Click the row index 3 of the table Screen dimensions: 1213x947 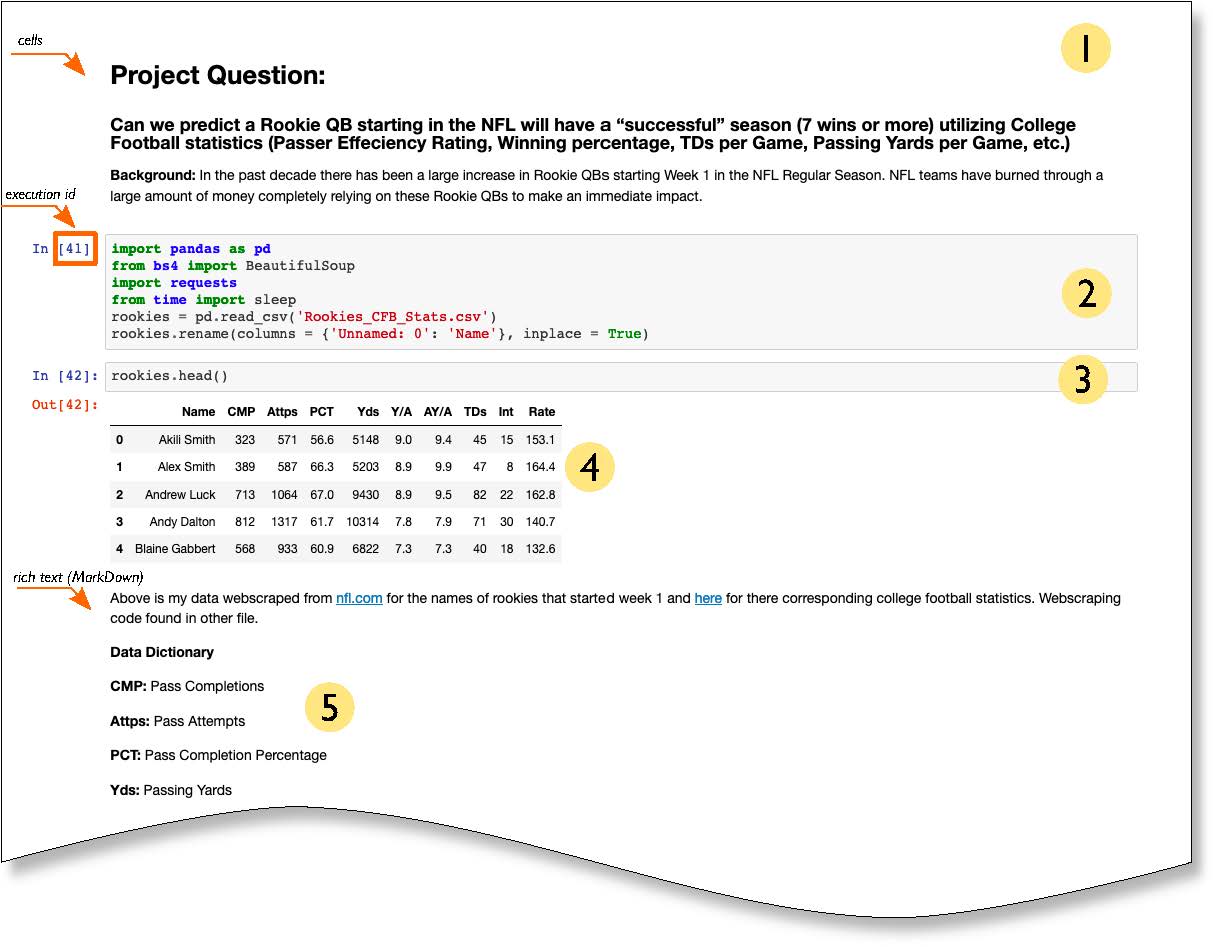coord(120,522)
